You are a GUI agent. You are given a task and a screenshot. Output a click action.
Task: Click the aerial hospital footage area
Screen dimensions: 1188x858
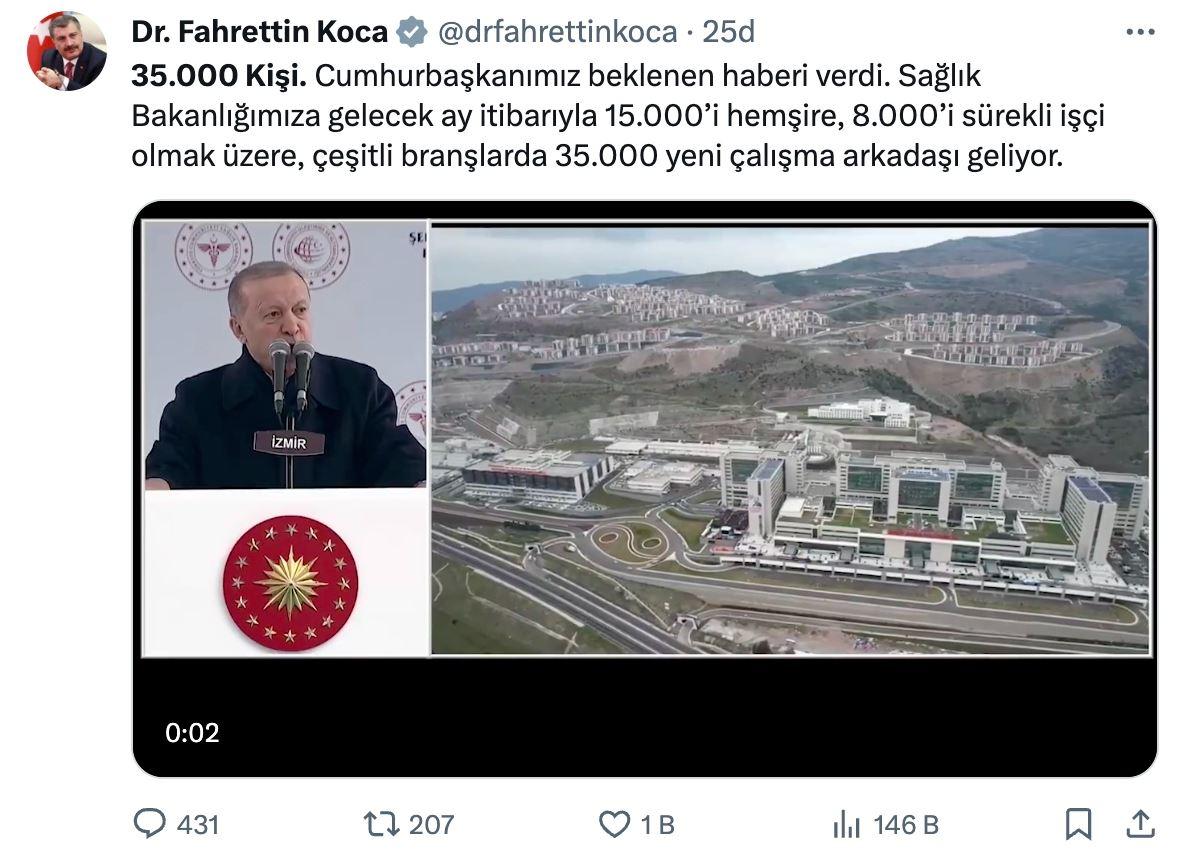coord(791,440)
